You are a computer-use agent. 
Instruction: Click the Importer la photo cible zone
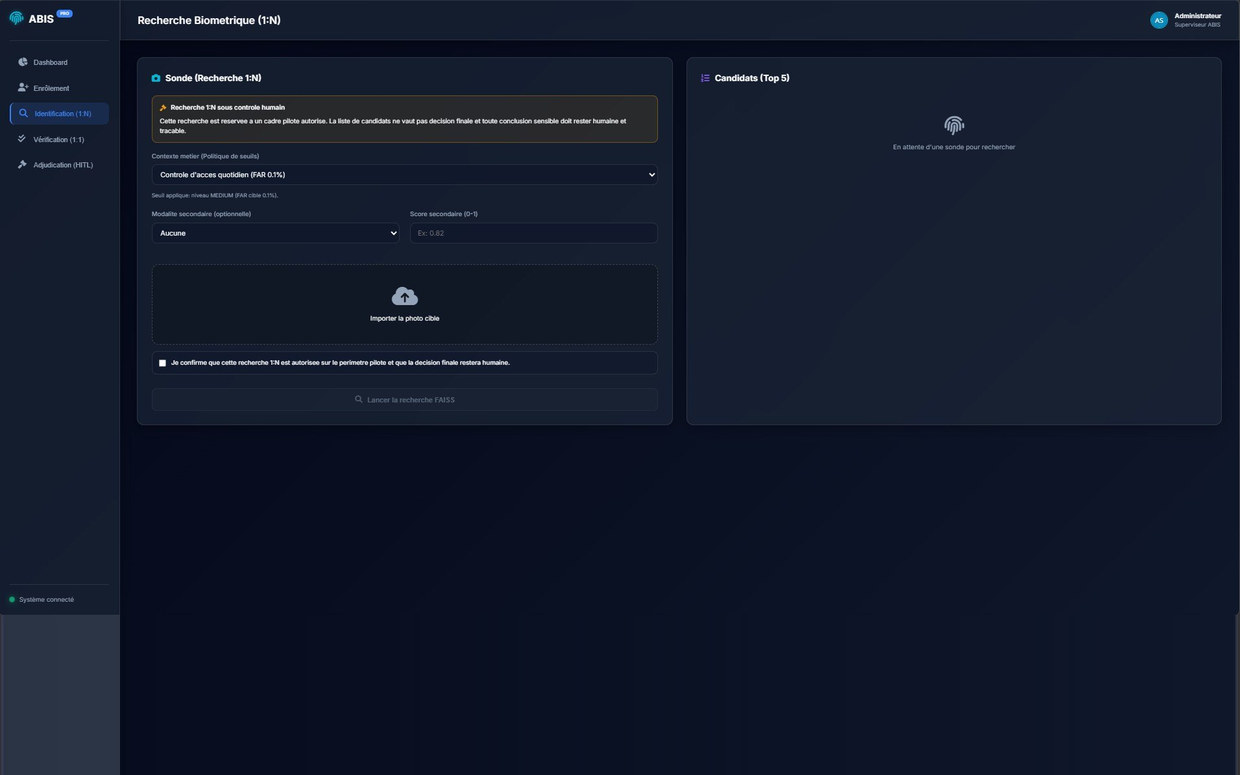[405, 305]
